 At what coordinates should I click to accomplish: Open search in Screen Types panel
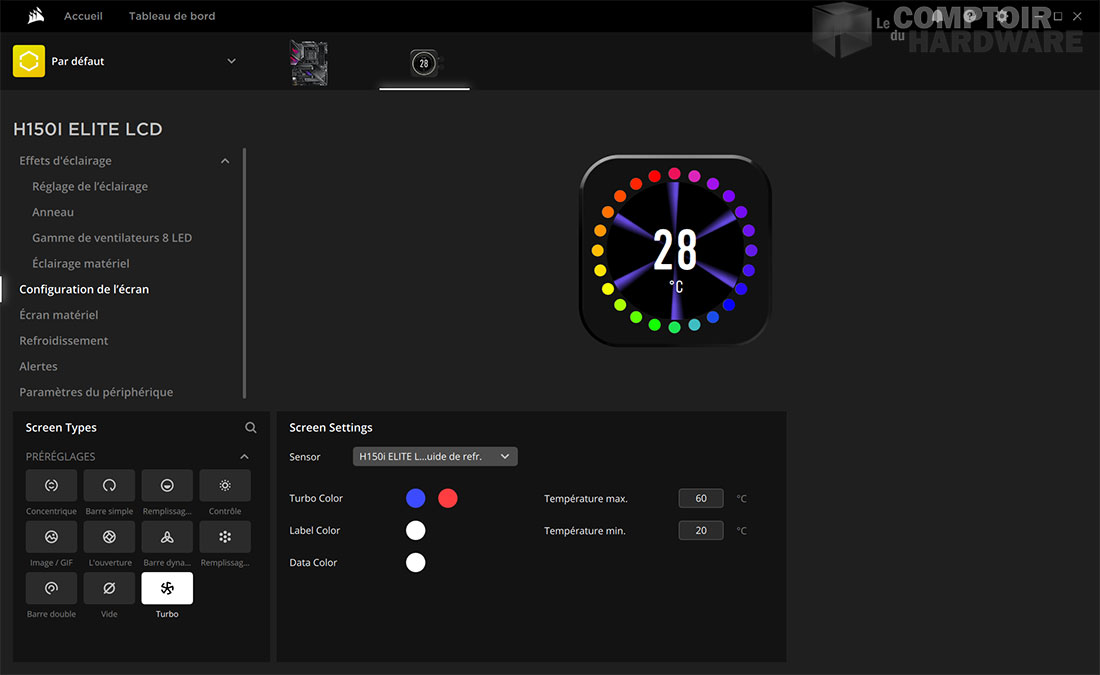point(251,428)
